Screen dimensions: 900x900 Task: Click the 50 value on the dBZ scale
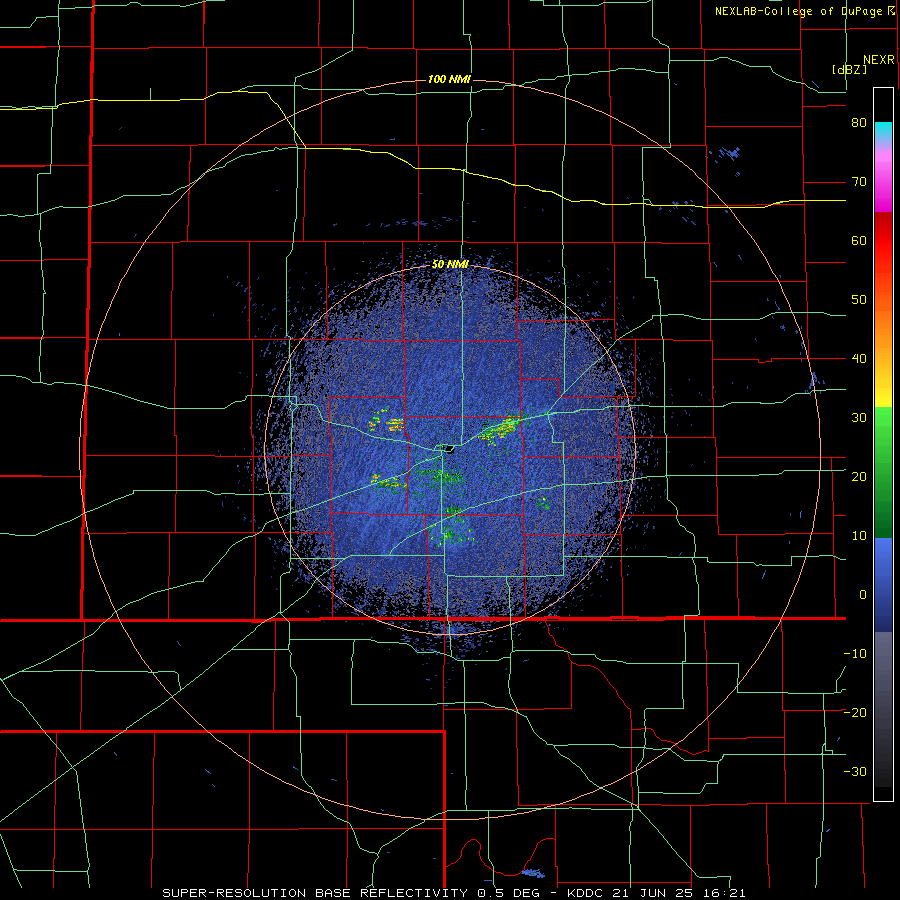coord(859,300)
